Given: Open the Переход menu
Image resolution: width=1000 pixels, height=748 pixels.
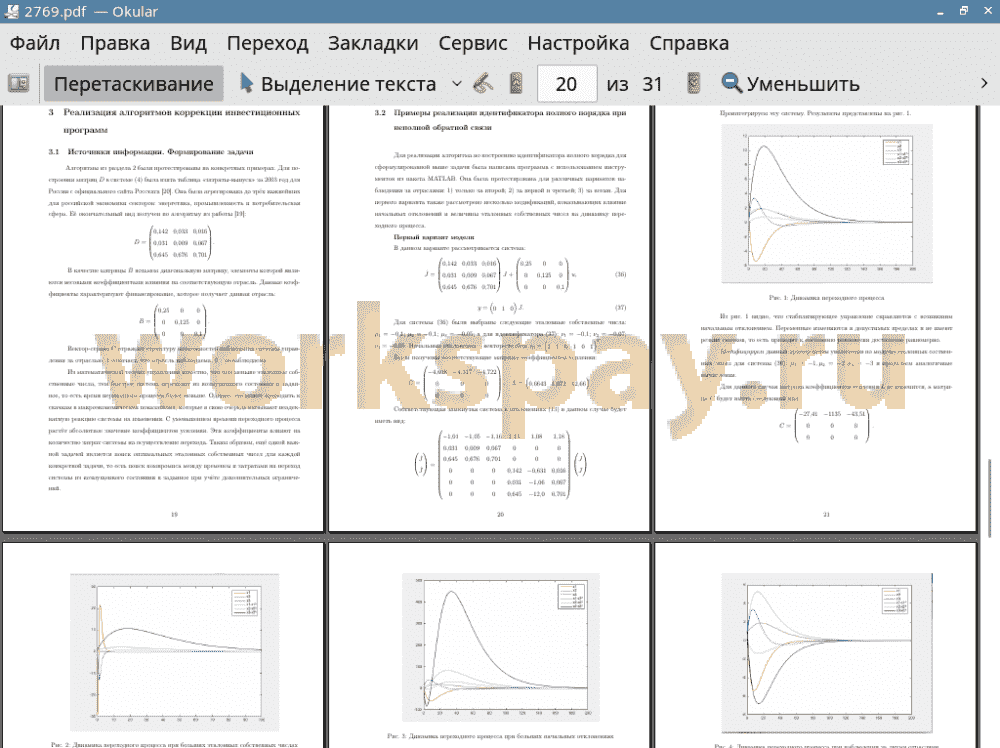Looking at the screenshot, I should click(x=267, y=43).
